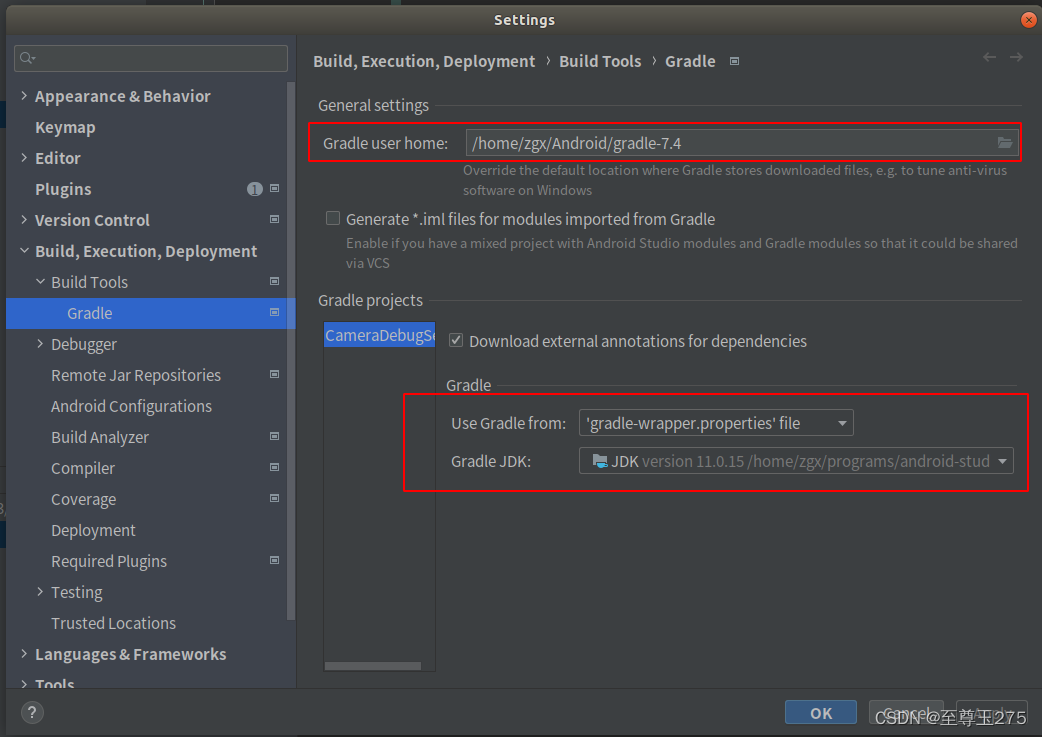
Task: Expand the Editor section
Action: 25,158
